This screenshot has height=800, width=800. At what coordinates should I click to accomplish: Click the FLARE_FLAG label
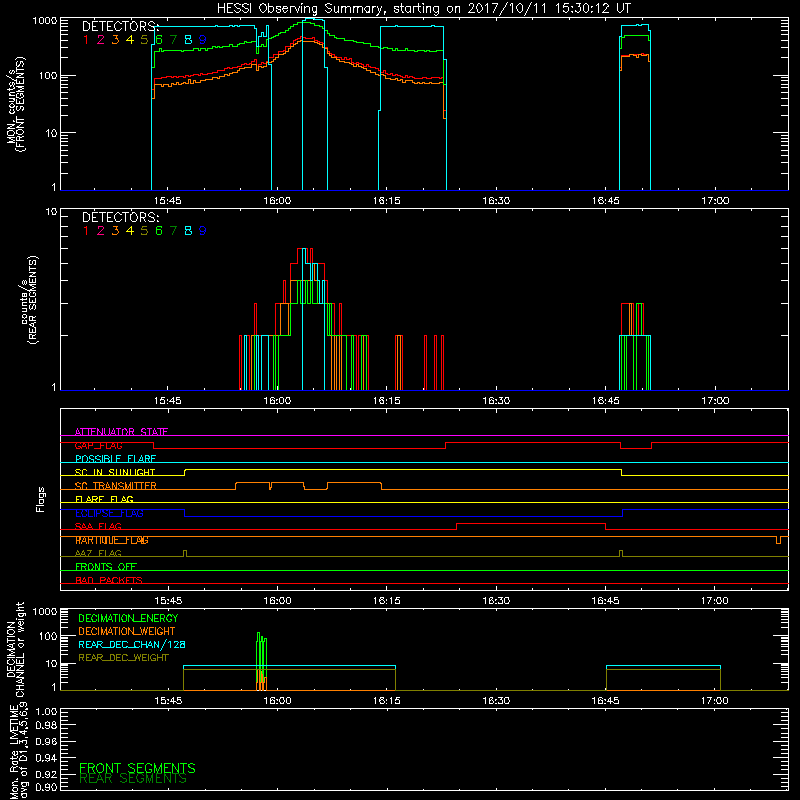click(x=104, y=499)
